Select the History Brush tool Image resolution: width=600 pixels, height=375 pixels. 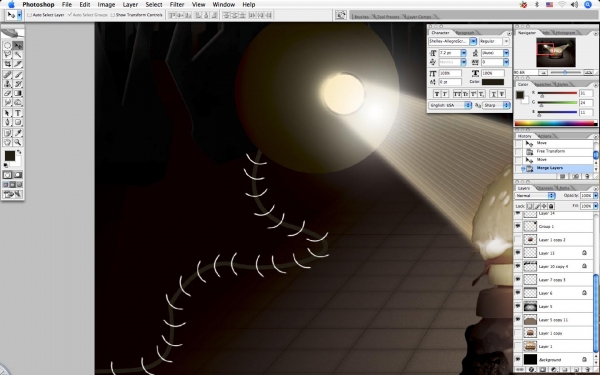point(18,84)
